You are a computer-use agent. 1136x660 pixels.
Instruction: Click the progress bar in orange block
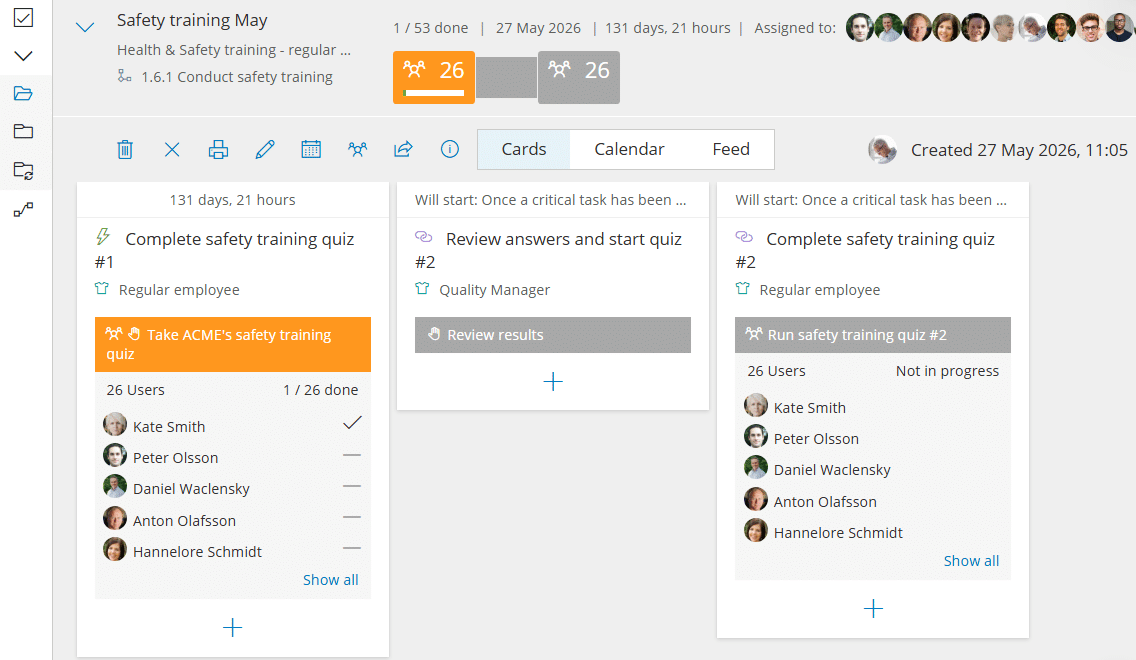tap(434, 93)
